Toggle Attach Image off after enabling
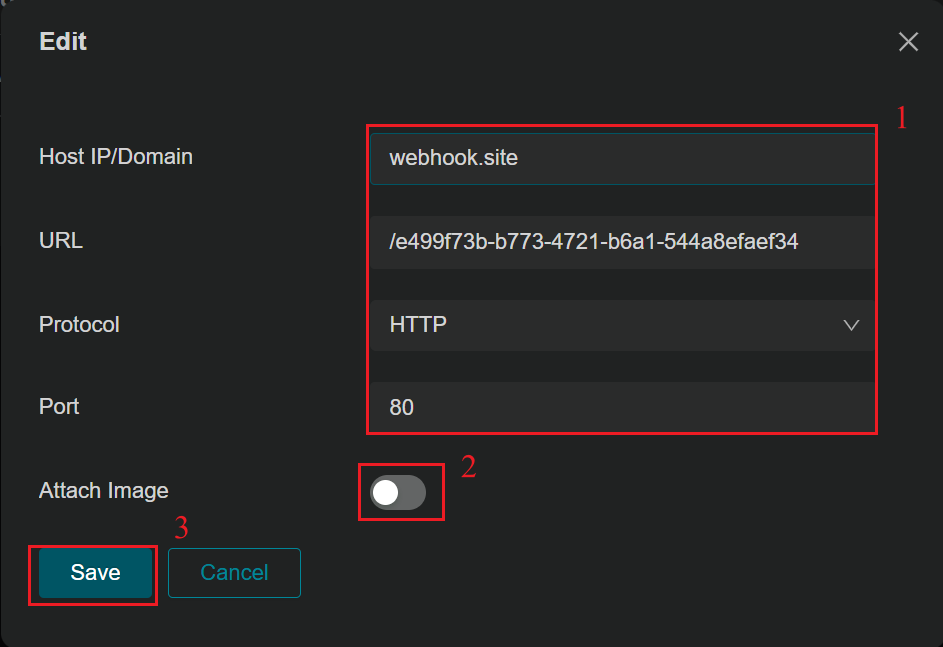This screenshot has width=943, height=647. click(401, 491)
